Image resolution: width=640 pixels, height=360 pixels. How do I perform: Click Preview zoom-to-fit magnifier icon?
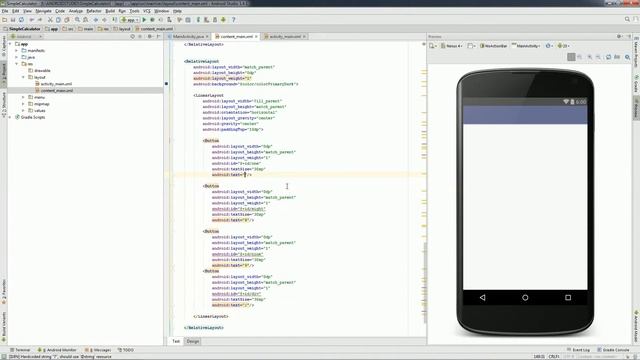(628, 57)
